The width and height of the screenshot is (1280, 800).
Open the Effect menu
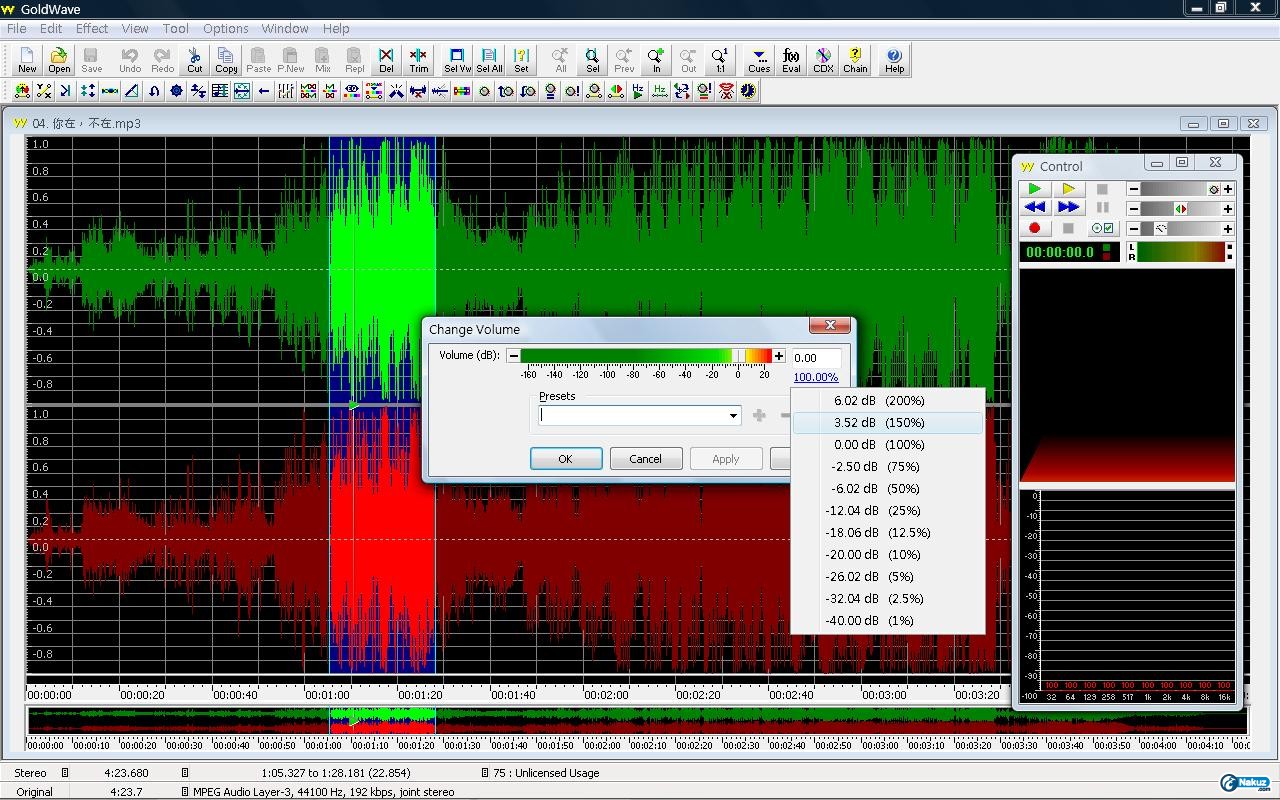point(92,28)
